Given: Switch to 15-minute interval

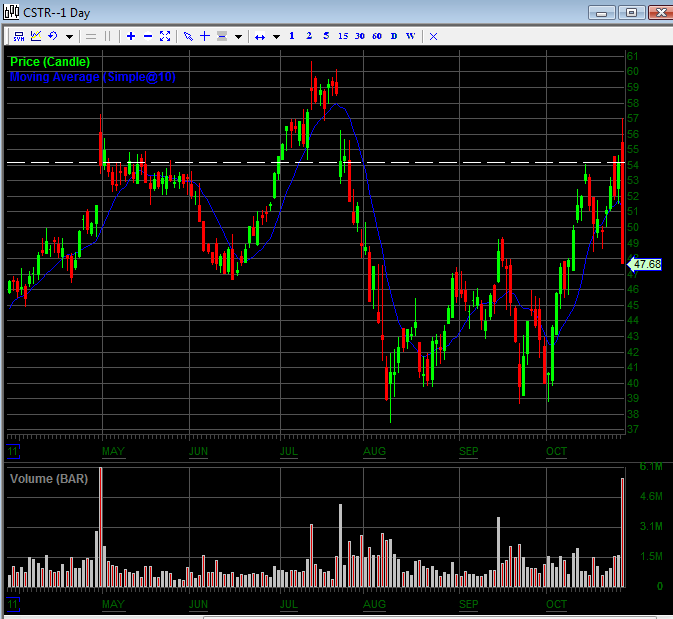Looking at the screenshot, I should coord(343,36).
